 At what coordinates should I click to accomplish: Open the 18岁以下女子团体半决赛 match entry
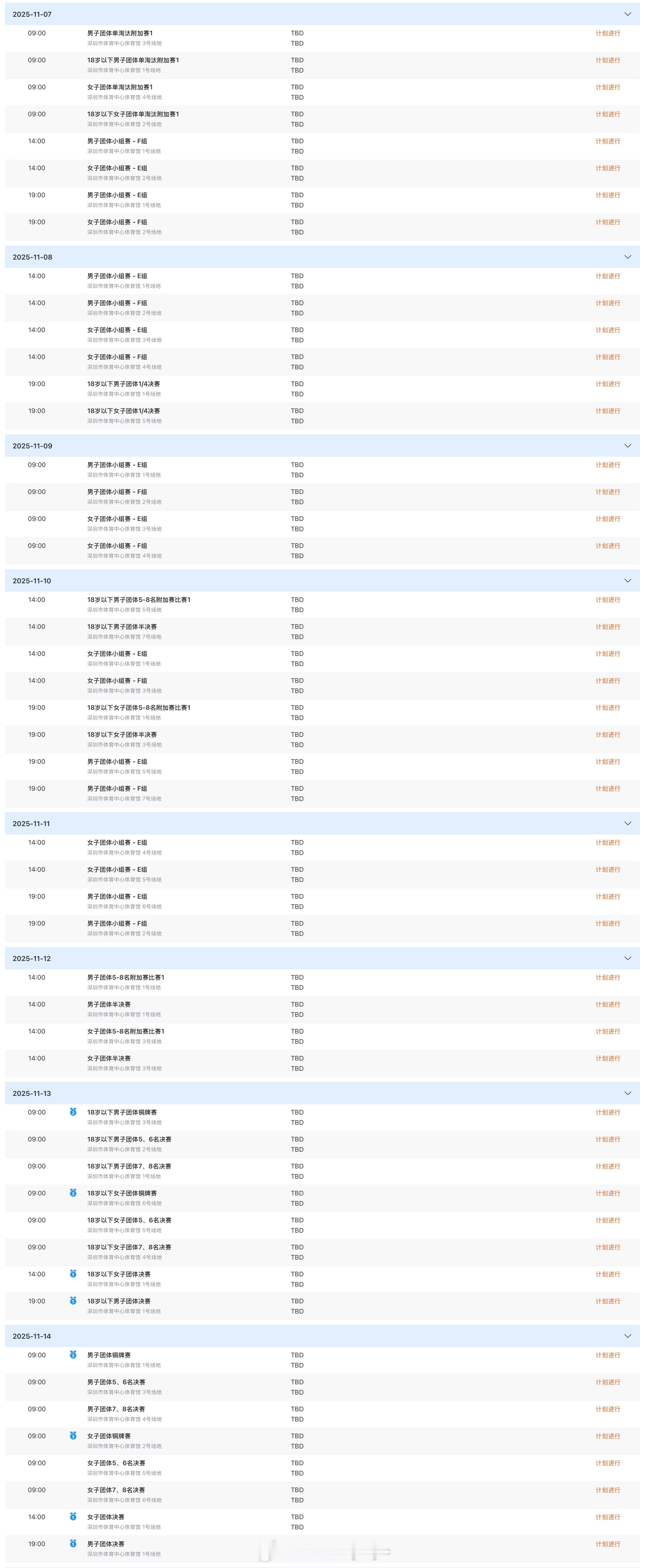click(122, 735)
